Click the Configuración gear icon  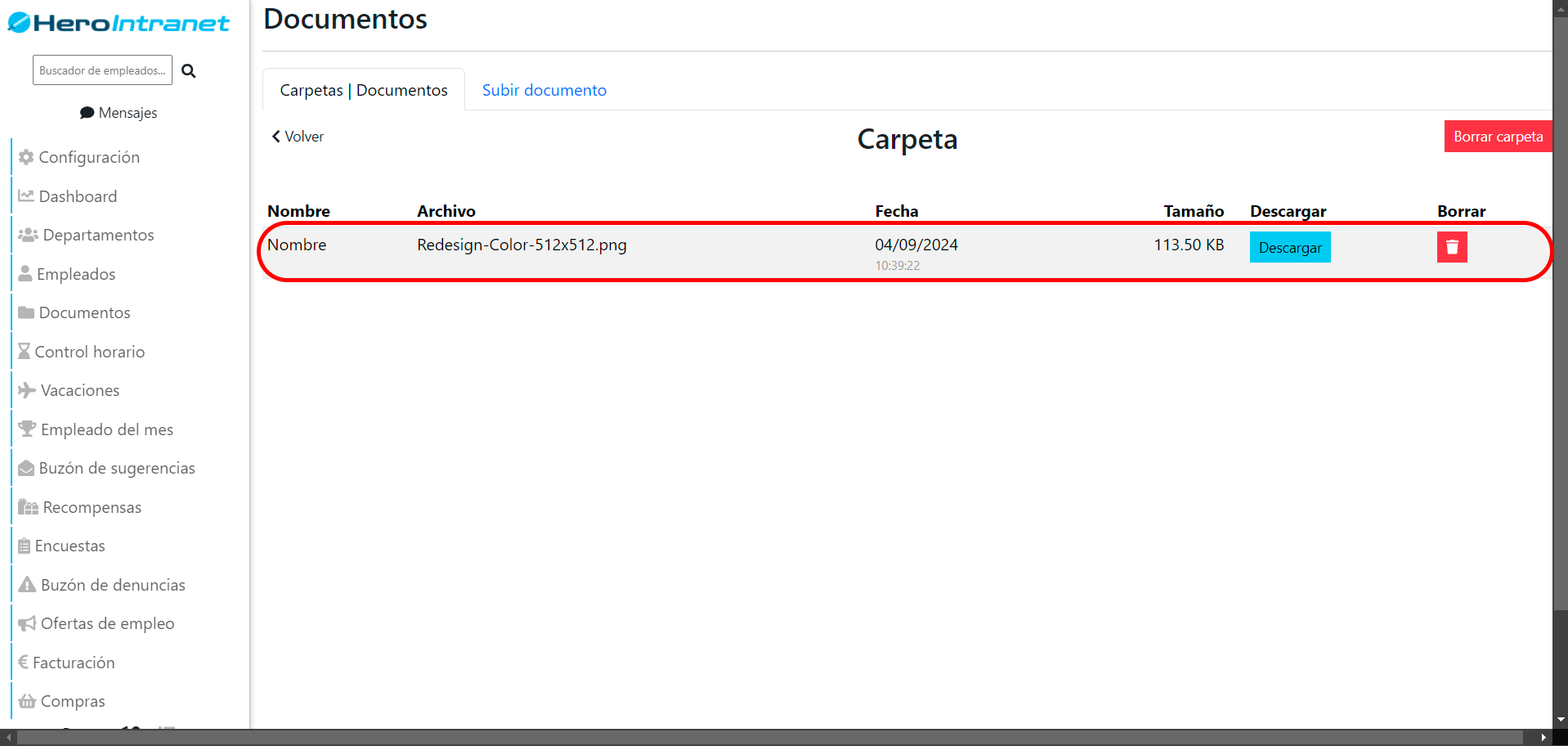(26, 157)
